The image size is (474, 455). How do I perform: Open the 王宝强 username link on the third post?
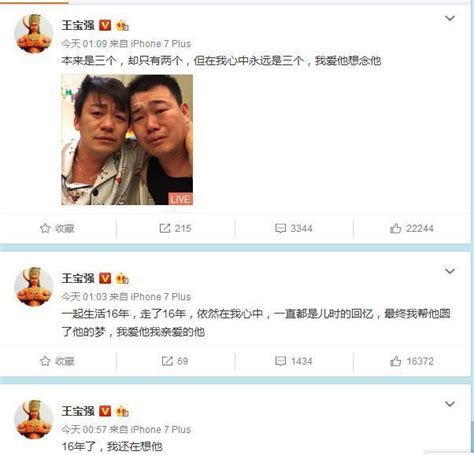(78, 411)
